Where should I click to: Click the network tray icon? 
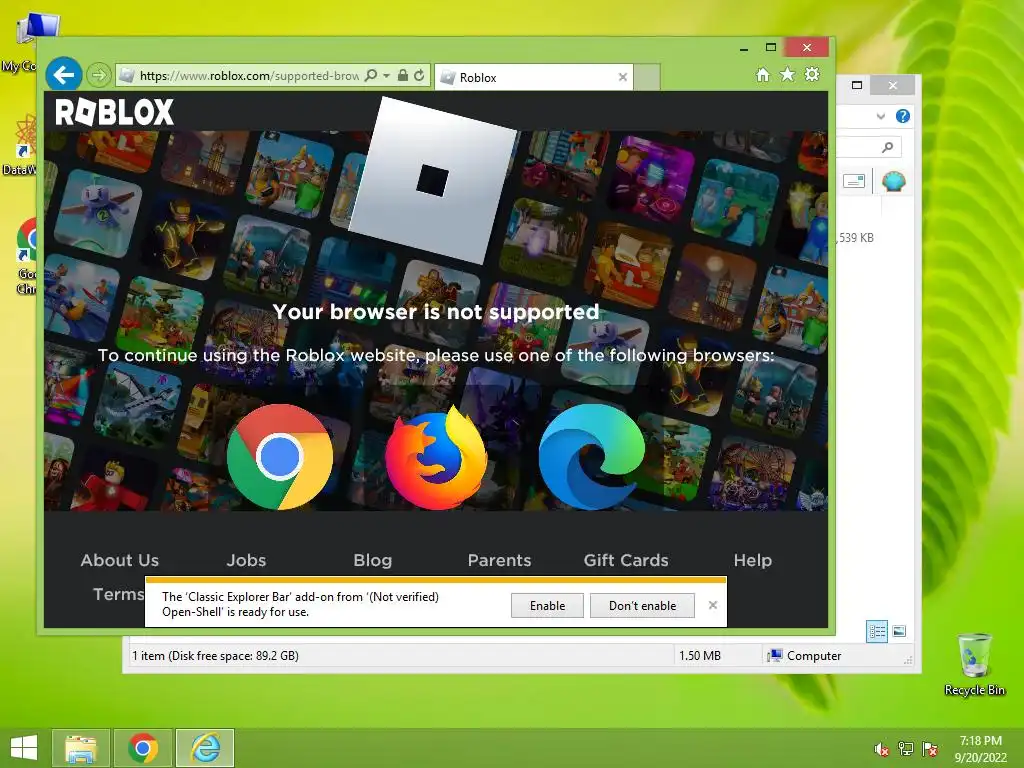click(x=906, y=749)
